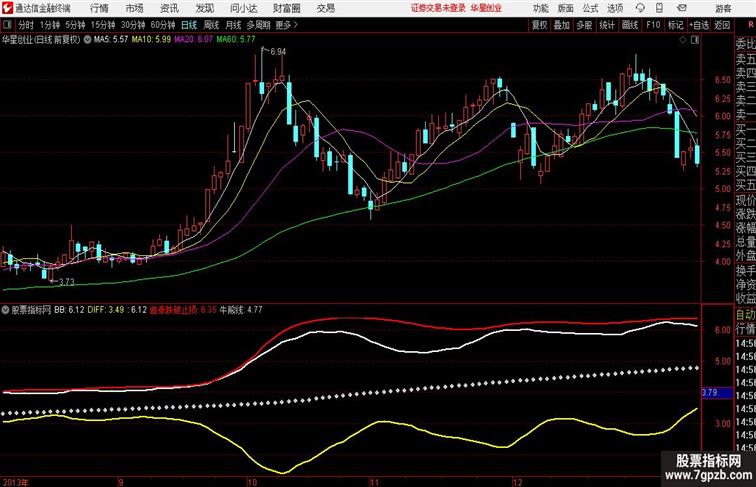Click the BB: 6.12 indicator label
The height and width of the screenshot is (487, 756).
point(69,310)
